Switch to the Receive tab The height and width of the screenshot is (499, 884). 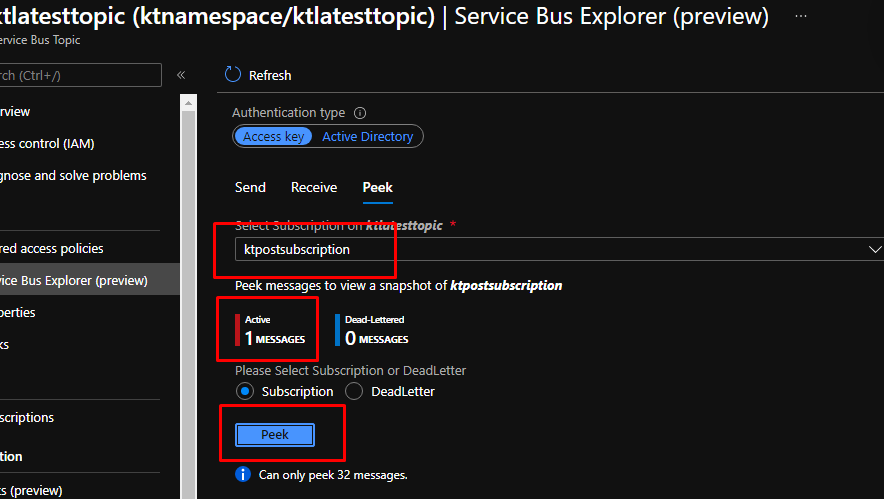(x=314, y=187)
